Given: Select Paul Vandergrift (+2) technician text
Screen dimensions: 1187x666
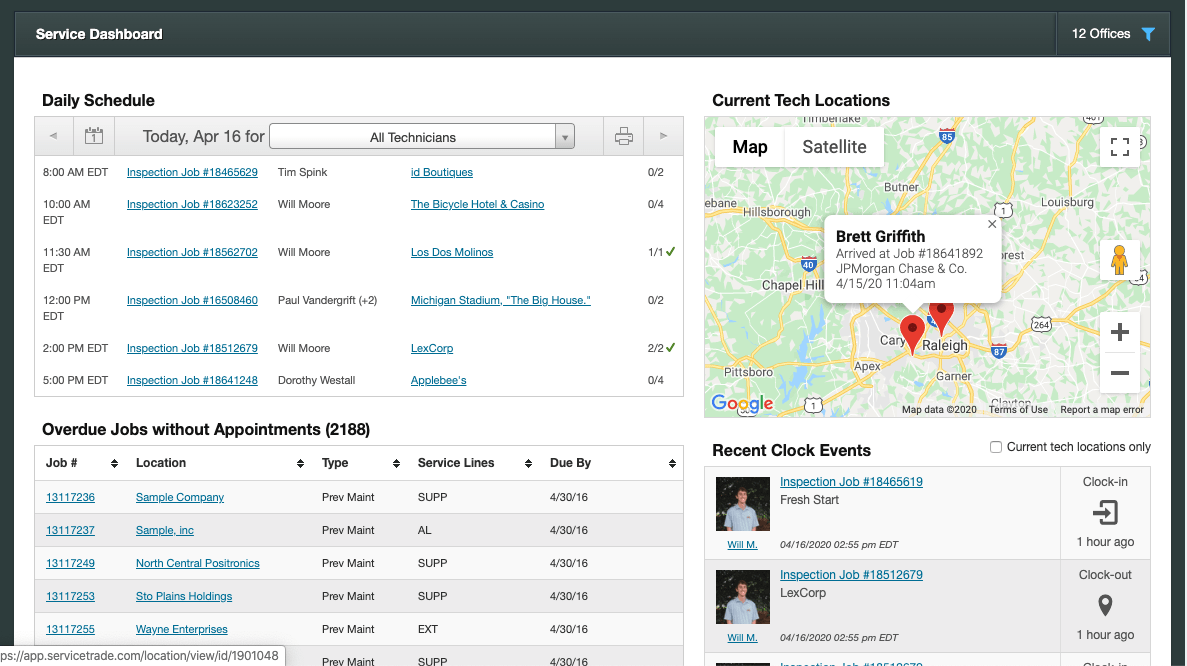Looking at the screenshot, I should 327,300.
